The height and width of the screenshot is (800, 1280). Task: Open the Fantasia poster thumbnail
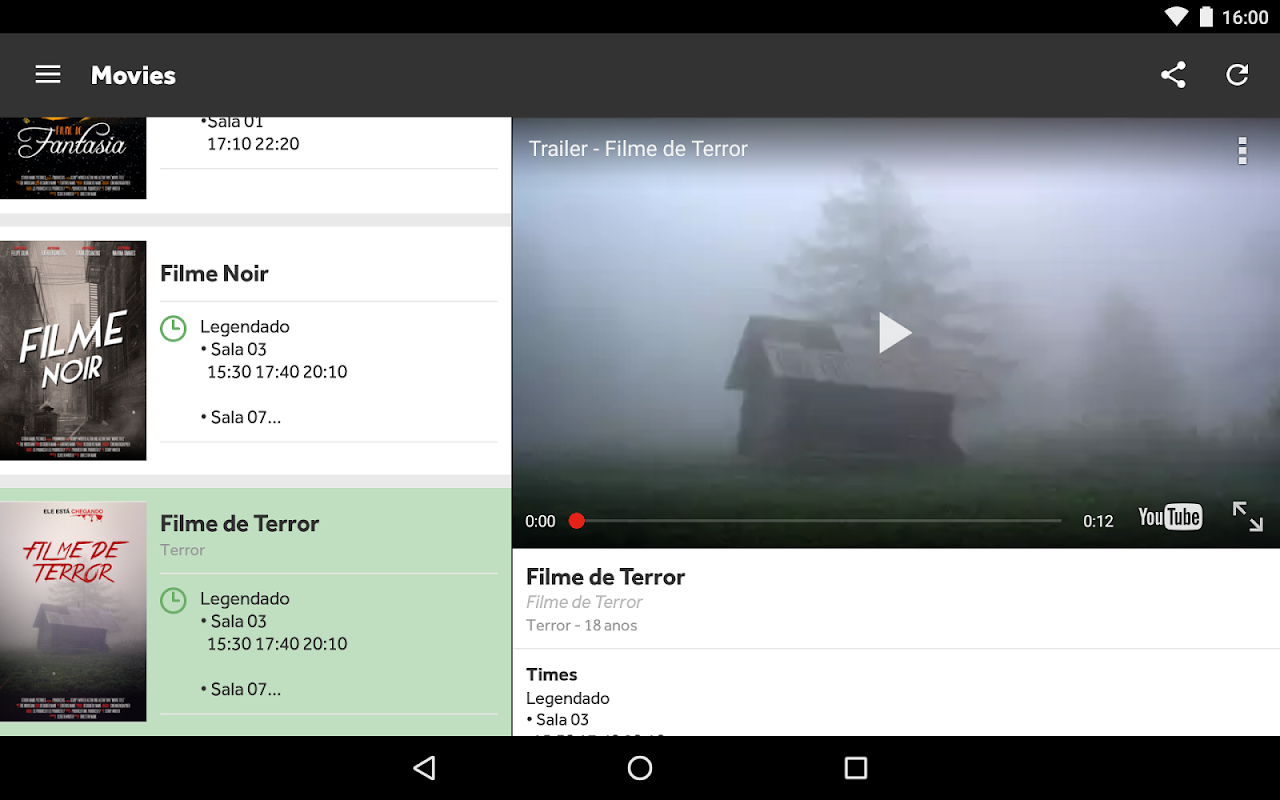coord(73,158)
